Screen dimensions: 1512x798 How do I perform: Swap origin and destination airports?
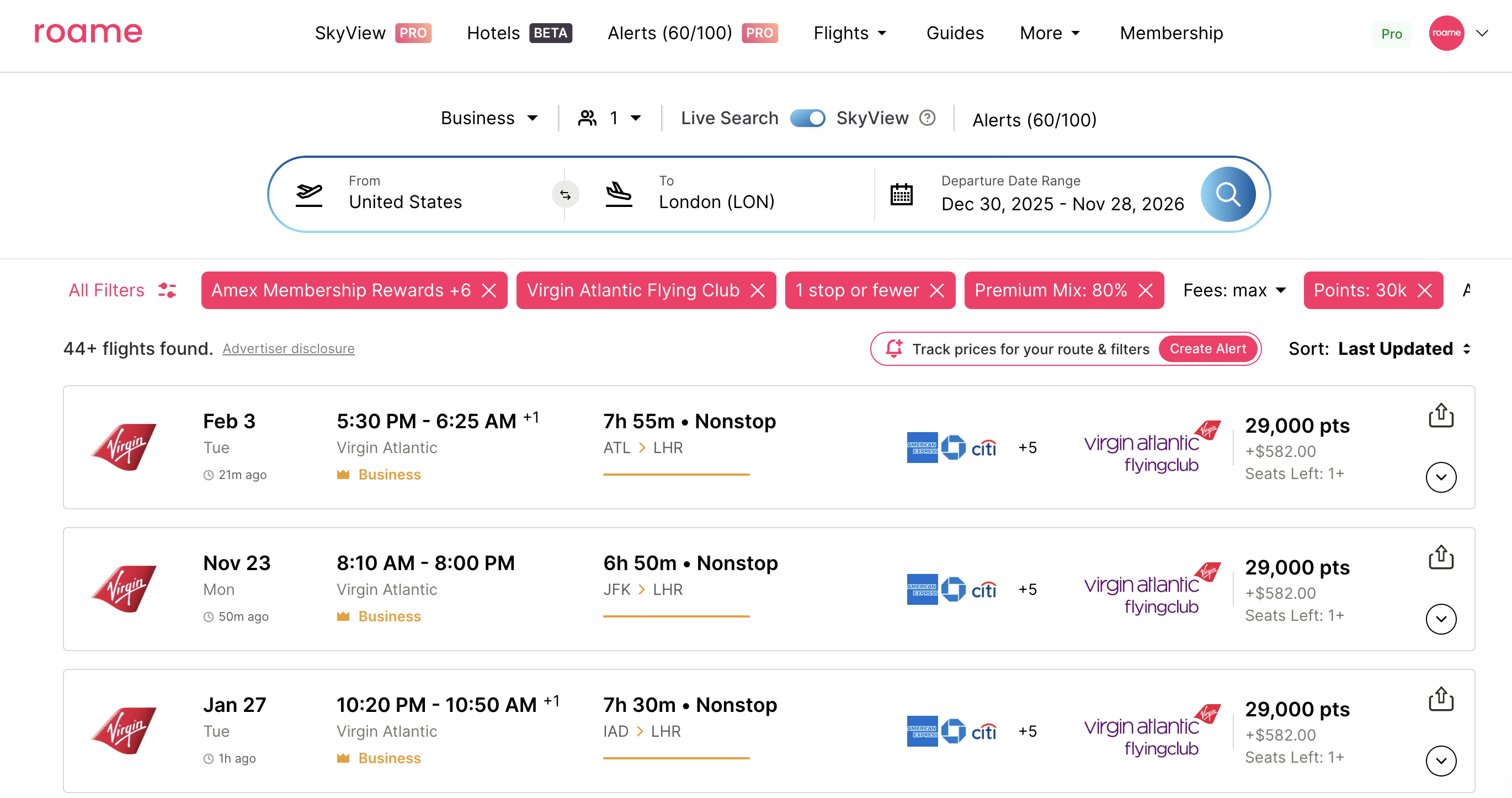point(565,195)
